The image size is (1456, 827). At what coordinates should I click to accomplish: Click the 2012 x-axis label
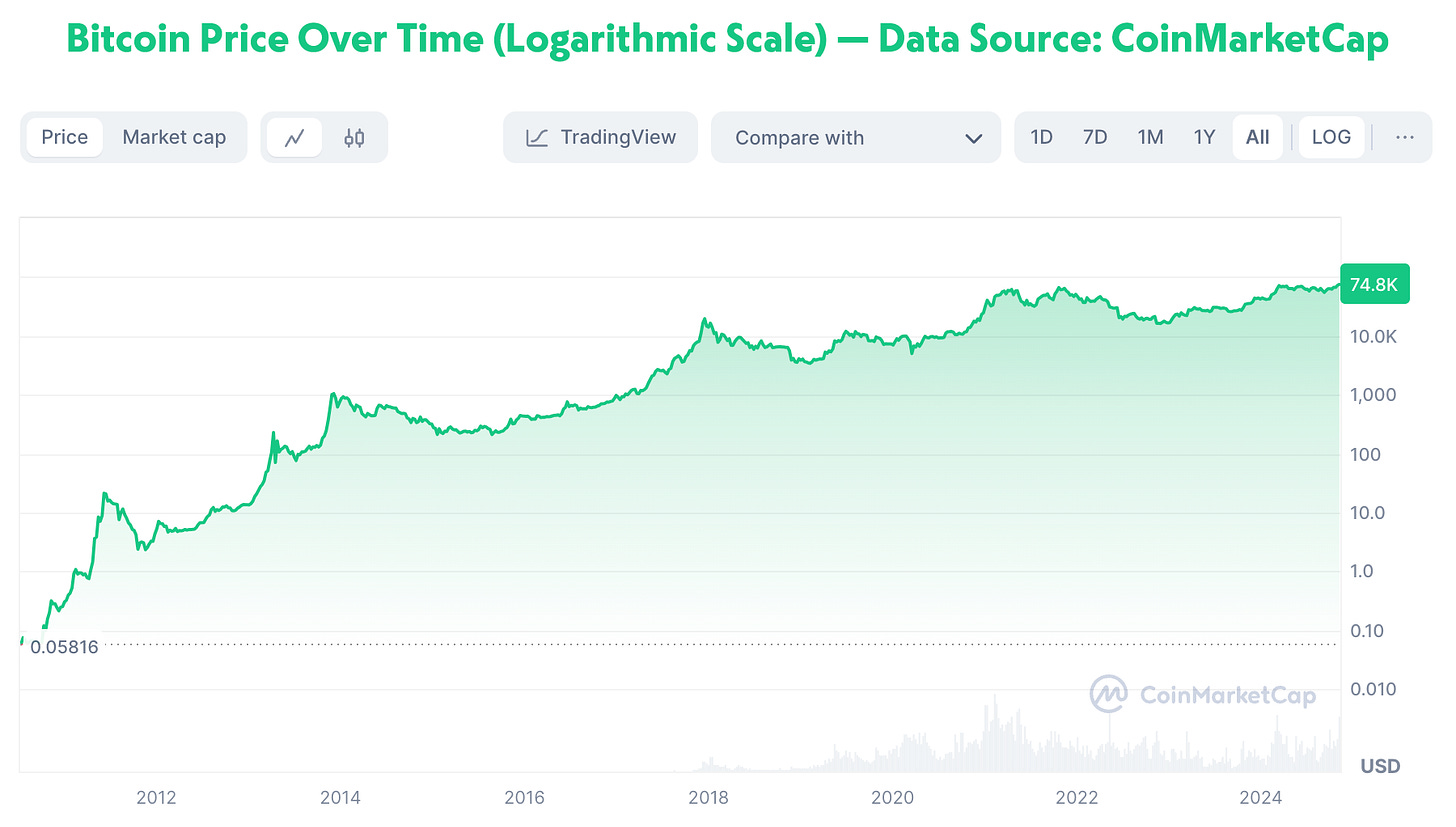[156, 797]
